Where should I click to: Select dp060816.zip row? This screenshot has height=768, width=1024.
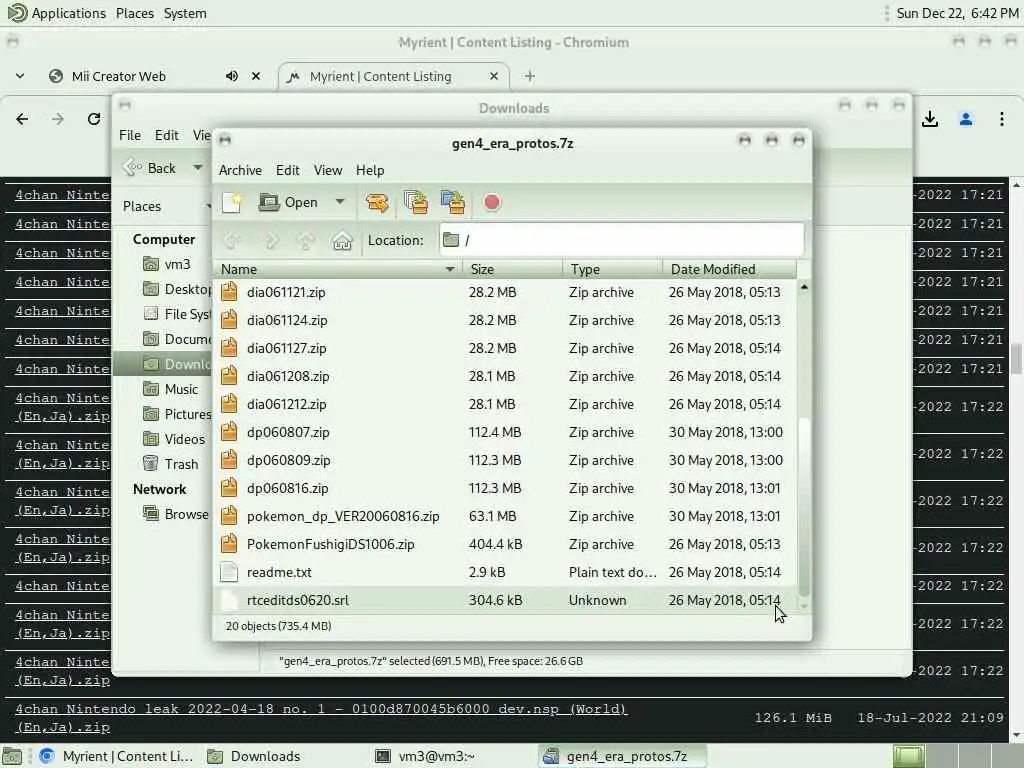pos(505,488)
